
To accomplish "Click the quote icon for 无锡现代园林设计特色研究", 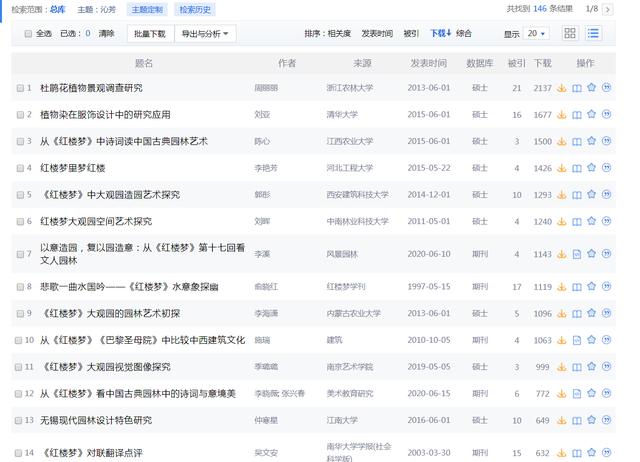I will click(x=607, y=420).
